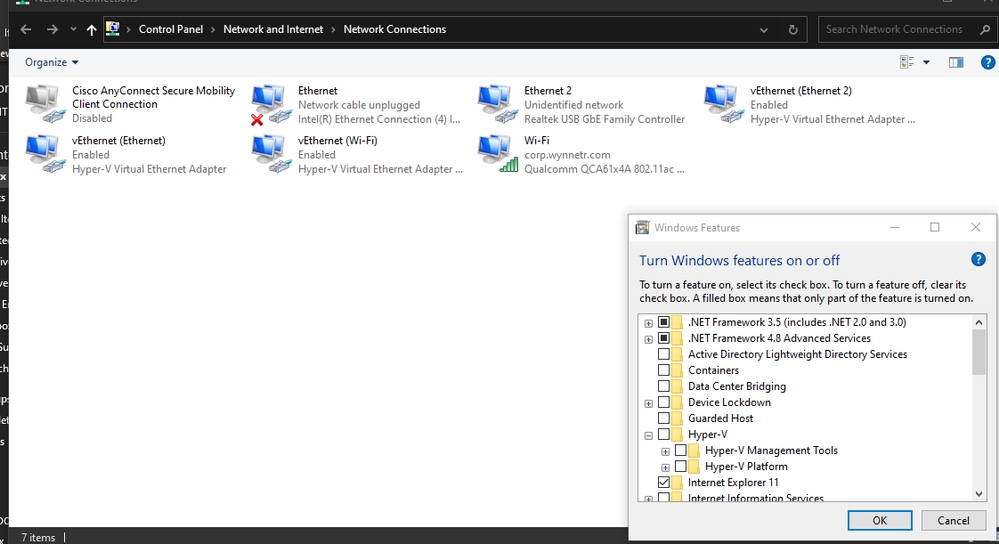Click the Guarded Host folder icon
The image size is (999, 544).
[x=677, y=419]
